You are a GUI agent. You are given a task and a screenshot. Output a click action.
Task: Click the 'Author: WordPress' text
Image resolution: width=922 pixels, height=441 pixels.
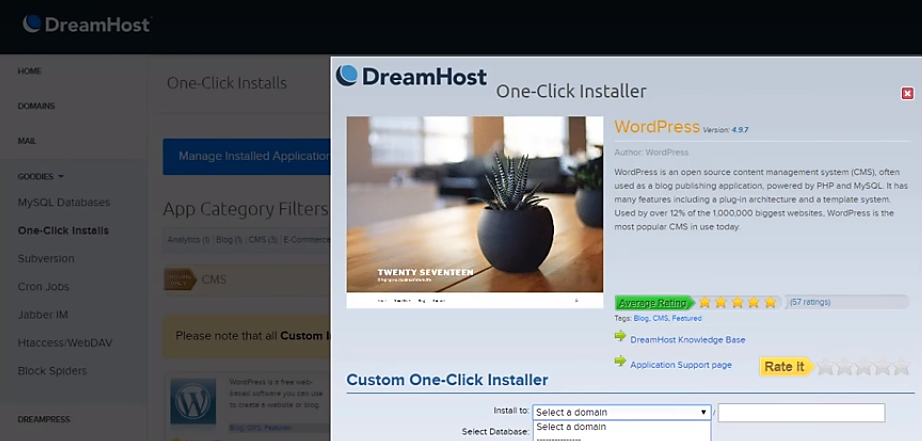[652, 152]
